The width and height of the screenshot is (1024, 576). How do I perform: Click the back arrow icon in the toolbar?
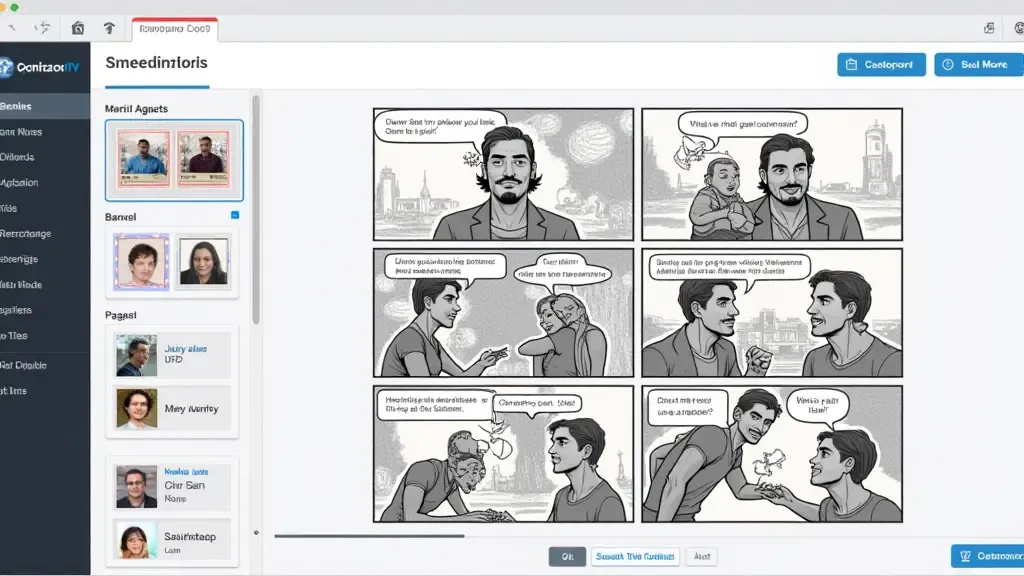tap(12, 28)
